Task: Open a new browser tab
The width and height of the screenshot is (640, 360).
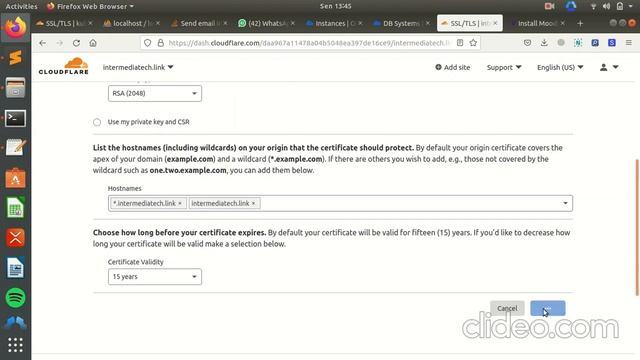Action: pyautogui.click(x=580, y=23)
